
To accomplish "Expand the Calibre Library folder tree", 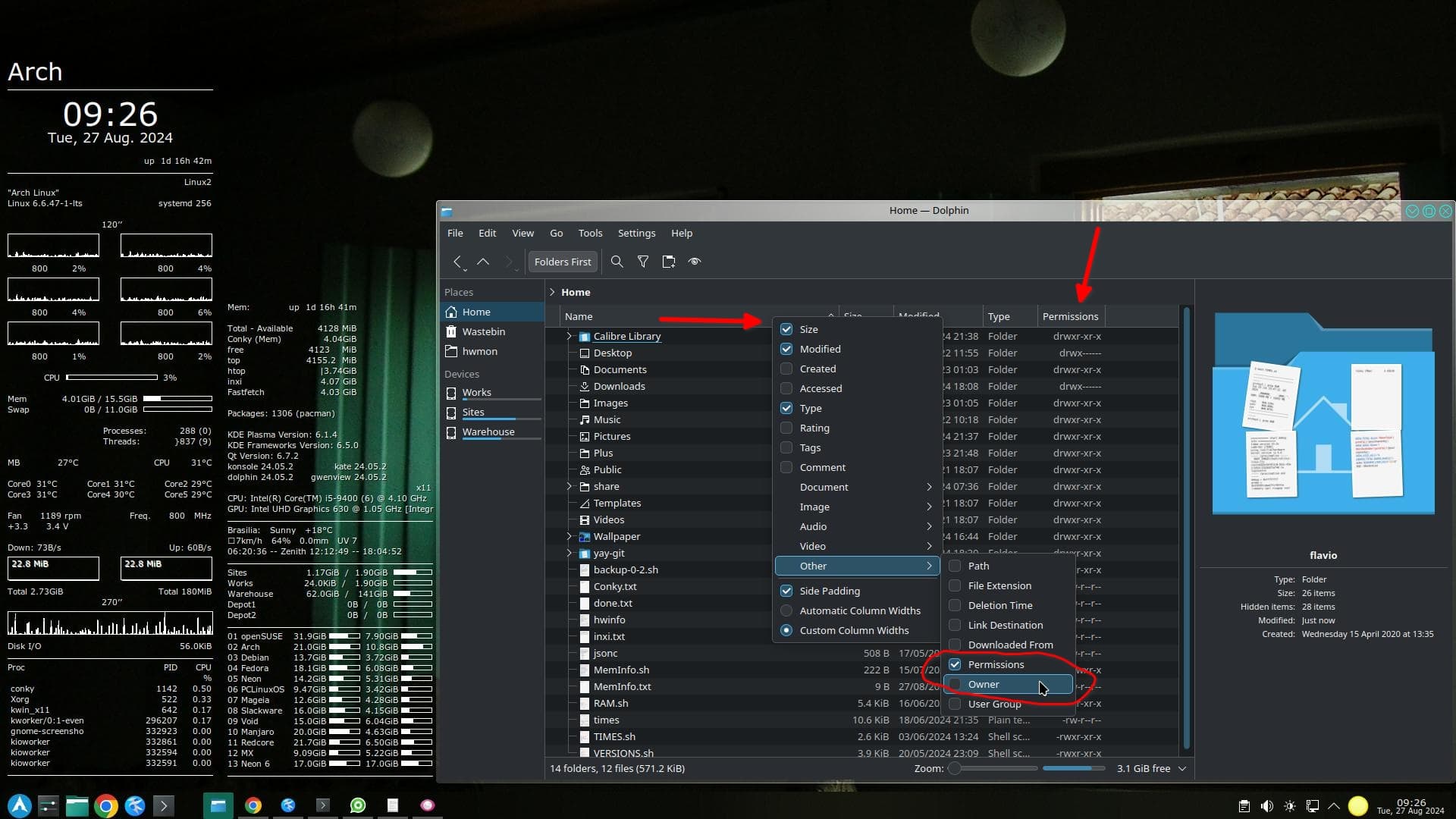I will [570, 336].
